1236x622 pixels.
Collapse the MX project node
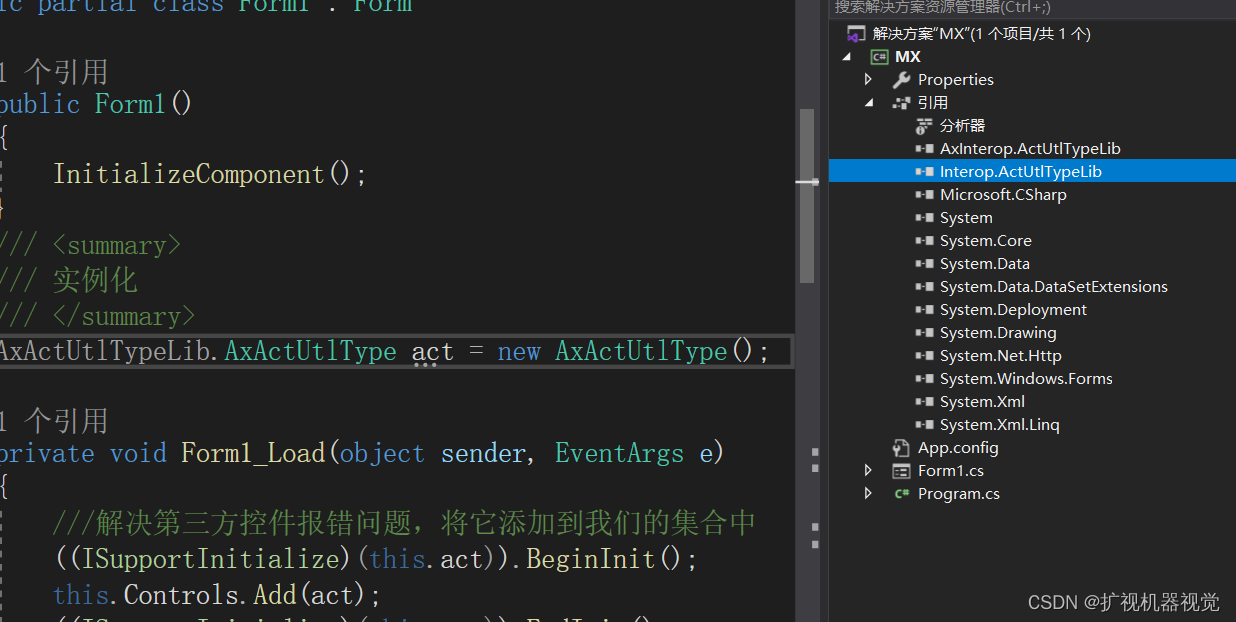(845, 56)
